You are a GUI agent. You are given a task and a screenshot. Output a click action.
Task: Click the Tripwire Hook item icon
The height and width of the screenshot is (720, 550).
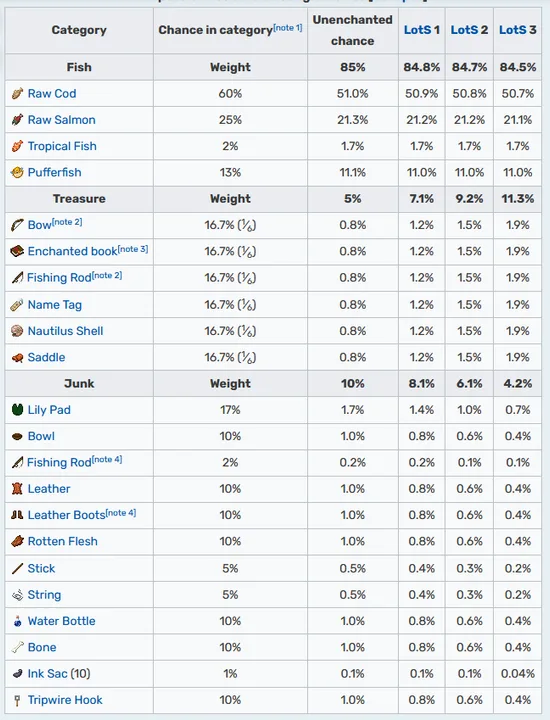(x=17, y=700)
